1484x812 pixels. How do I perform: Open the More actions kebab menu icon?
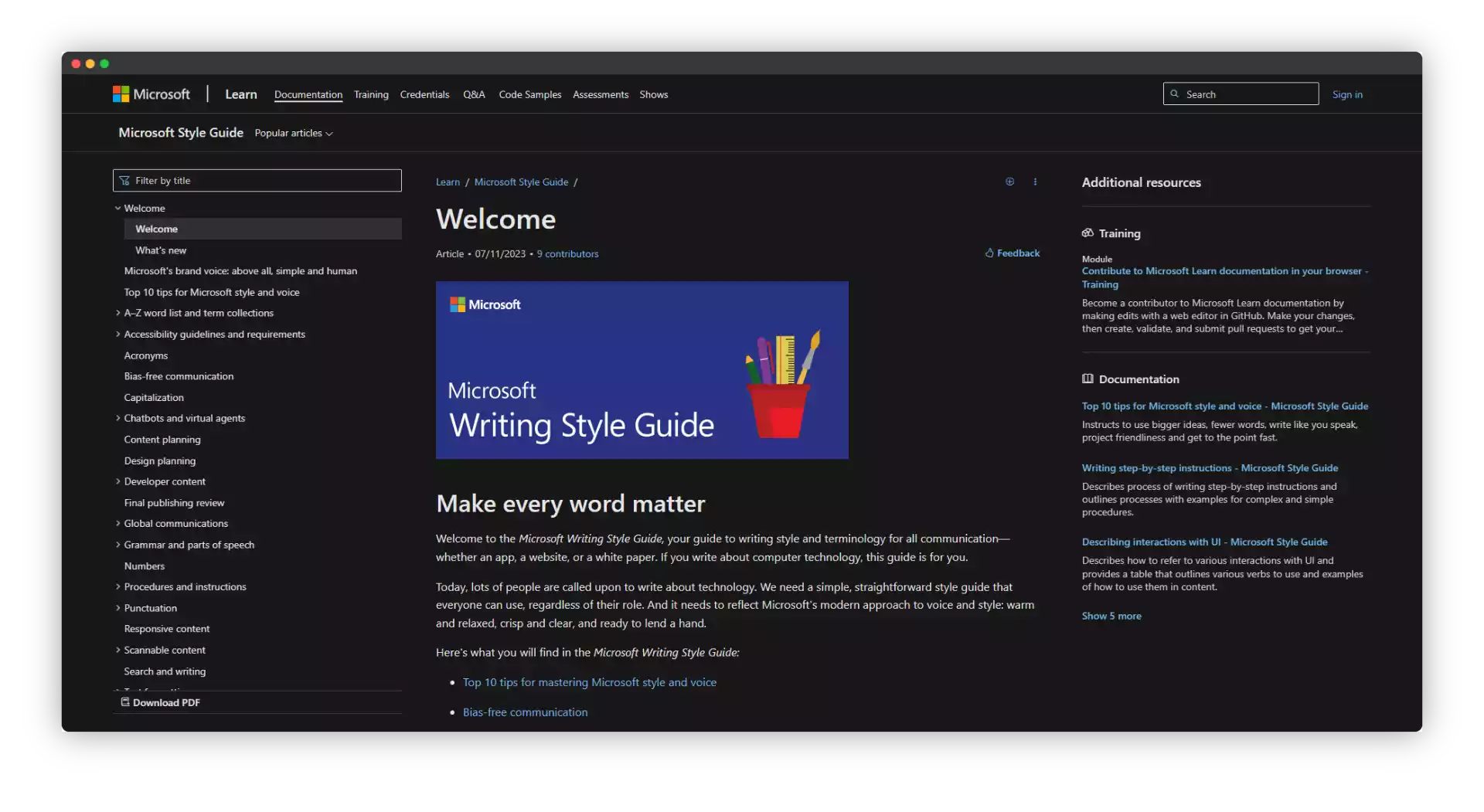[1036, 182]
